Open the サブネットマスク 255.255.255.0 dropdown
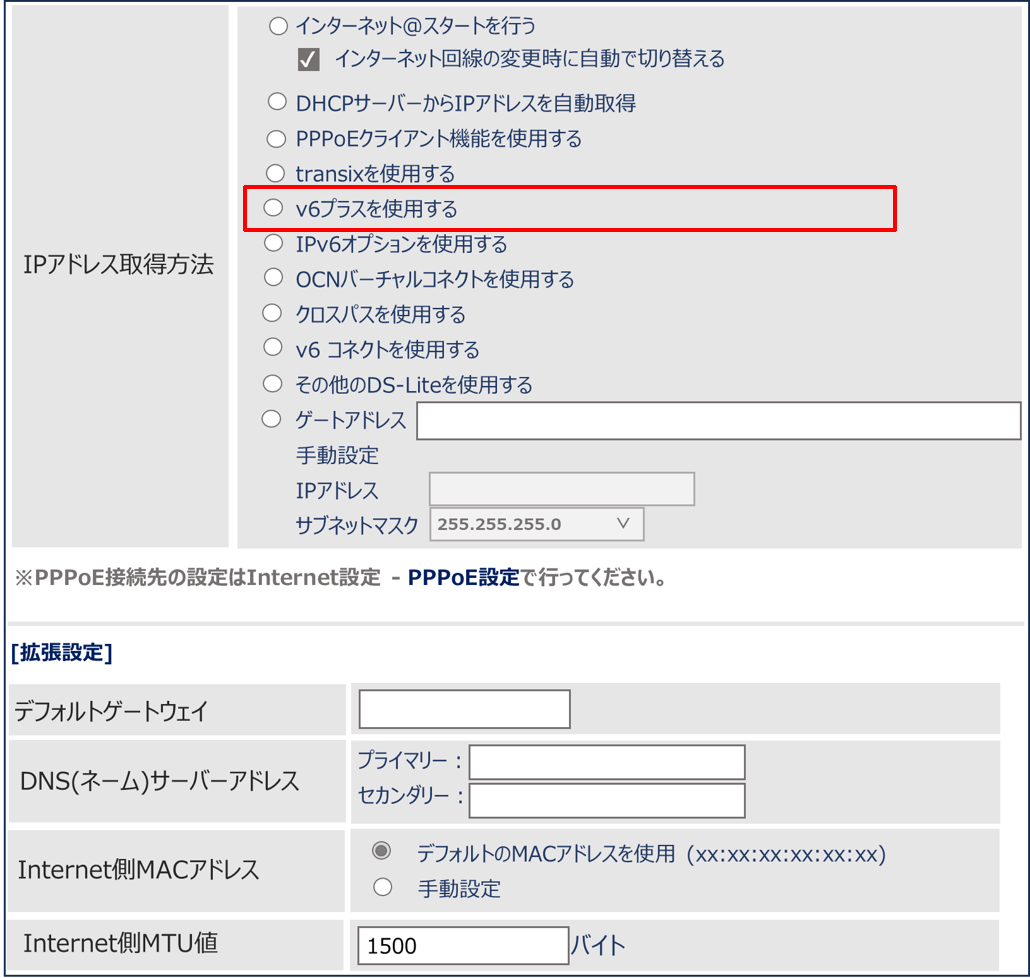The height and width of the screenshot is (978, 1030). coord(536,525)
